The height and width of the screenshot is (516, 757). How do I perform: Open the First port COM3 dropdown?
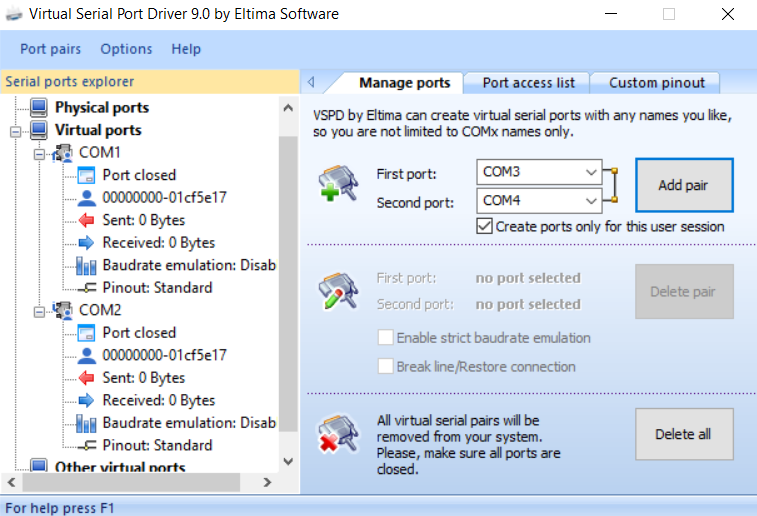589,172
